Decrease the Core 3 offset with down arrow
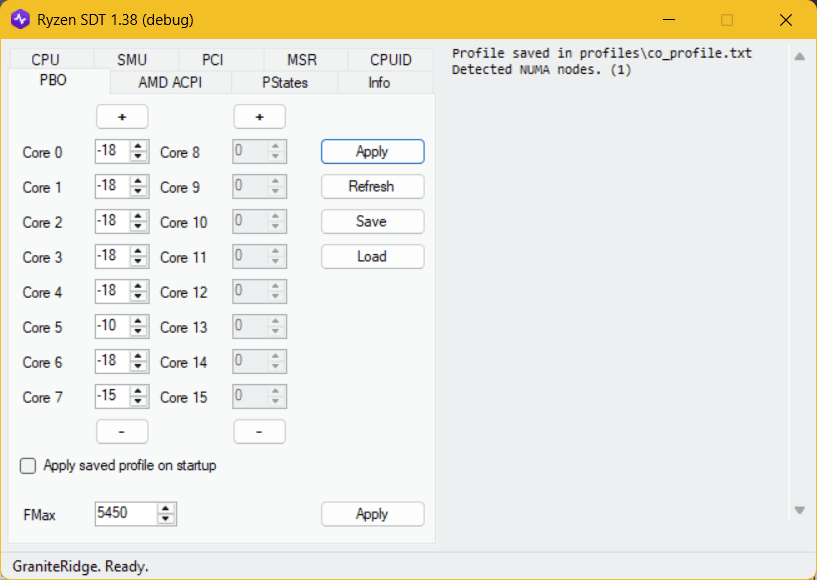 click(138, 261)
